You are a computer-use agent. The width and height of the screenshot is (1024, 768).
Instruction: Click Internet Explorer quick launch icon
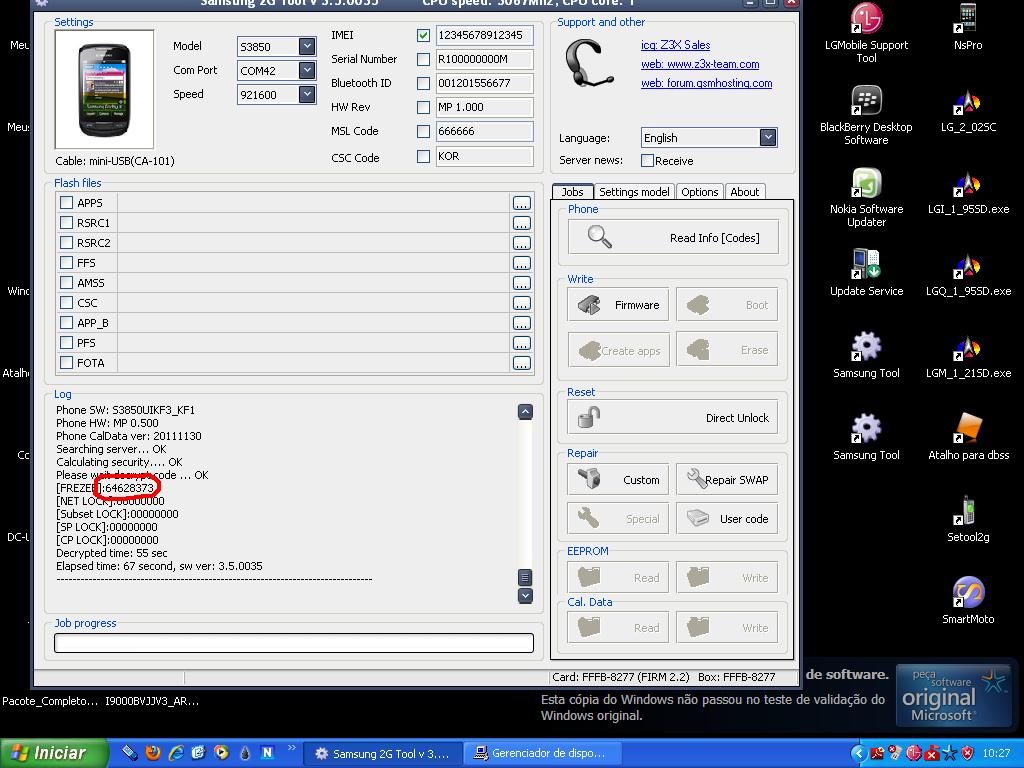coord(176,753)
